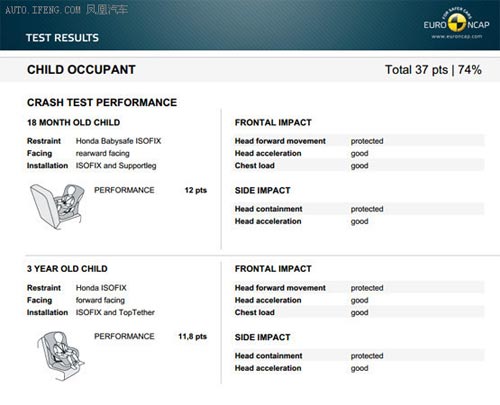Click the rearward facing value

click(103, 153)
